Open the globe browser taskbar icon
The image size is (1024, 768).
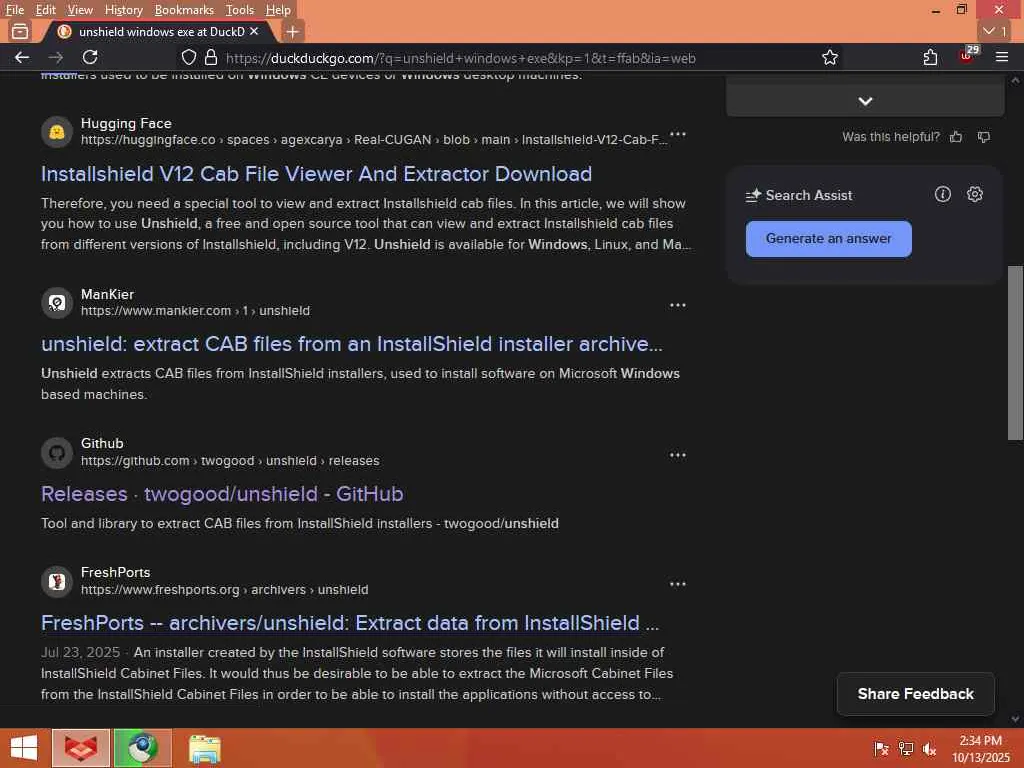click(143, 748)
